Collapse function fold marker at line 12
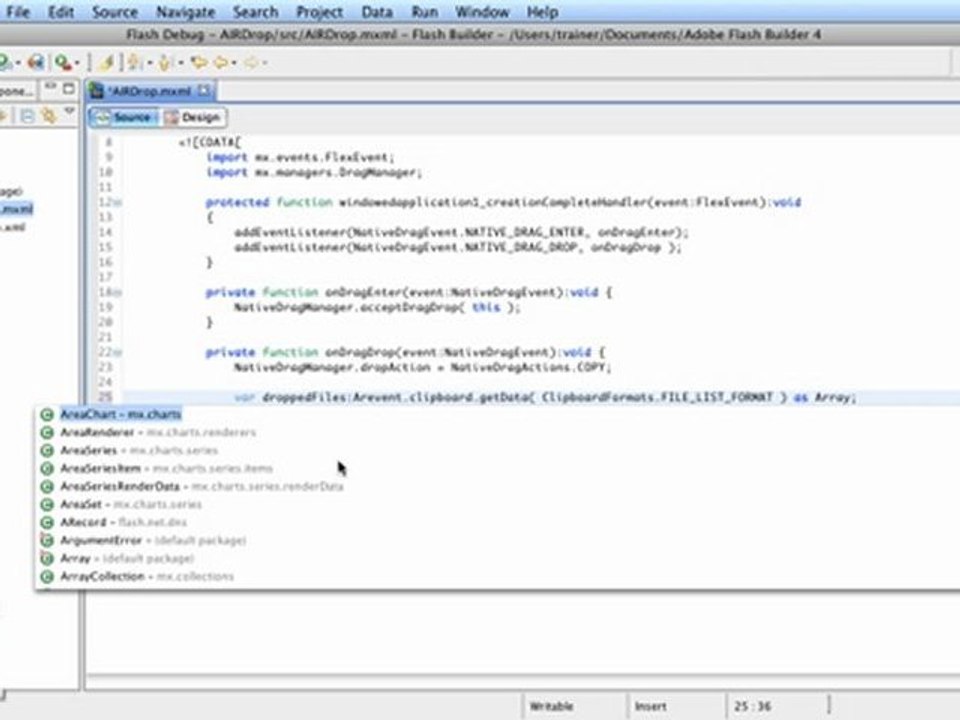 click(117, 203)
